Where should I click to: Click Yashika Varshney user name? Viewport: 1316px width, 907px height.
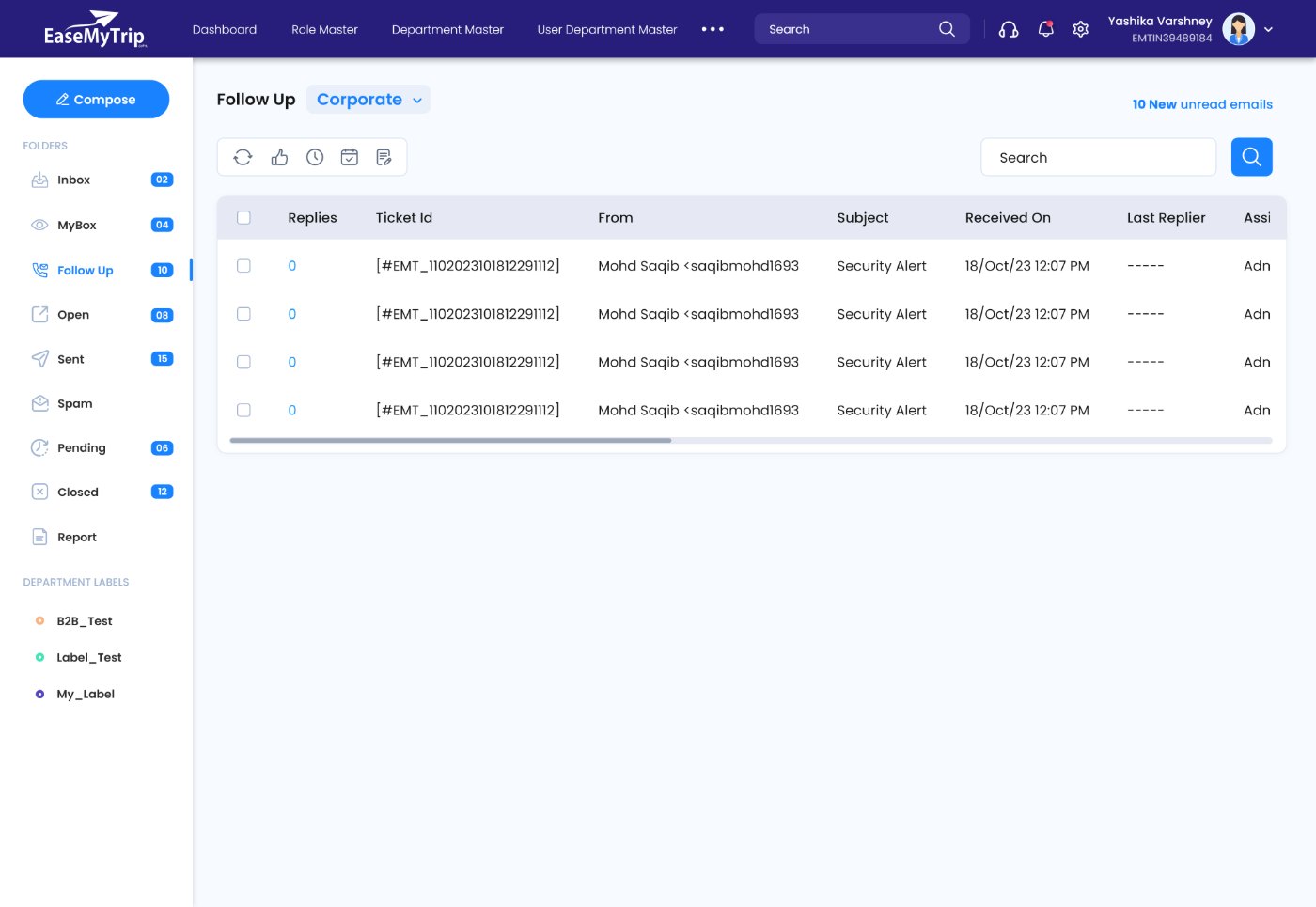pos(1160,21)
